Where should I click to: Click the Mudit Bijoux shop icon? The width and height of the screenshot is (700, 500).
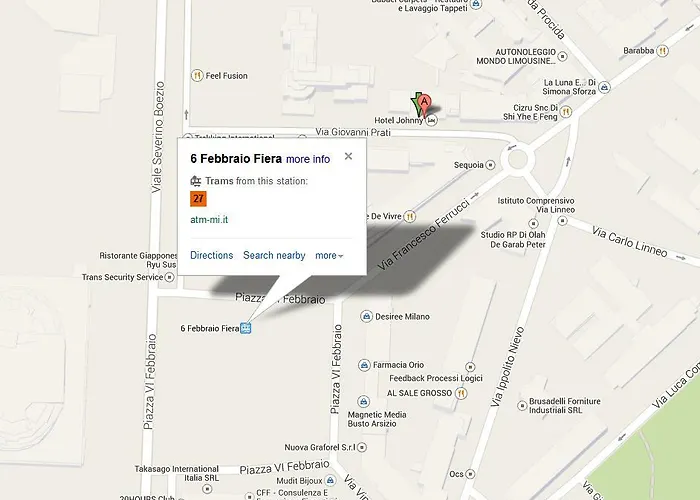pos(330,480)
